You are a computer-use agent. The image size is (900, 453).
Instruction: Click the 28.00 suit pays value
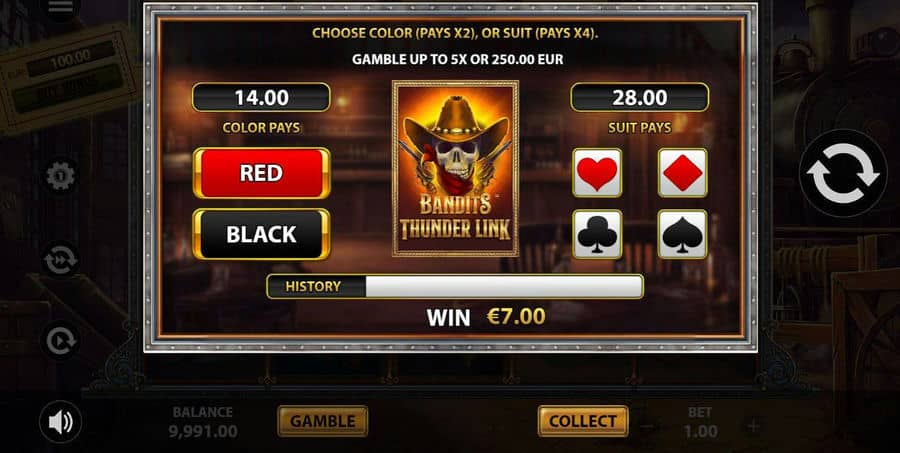[640, 98]
